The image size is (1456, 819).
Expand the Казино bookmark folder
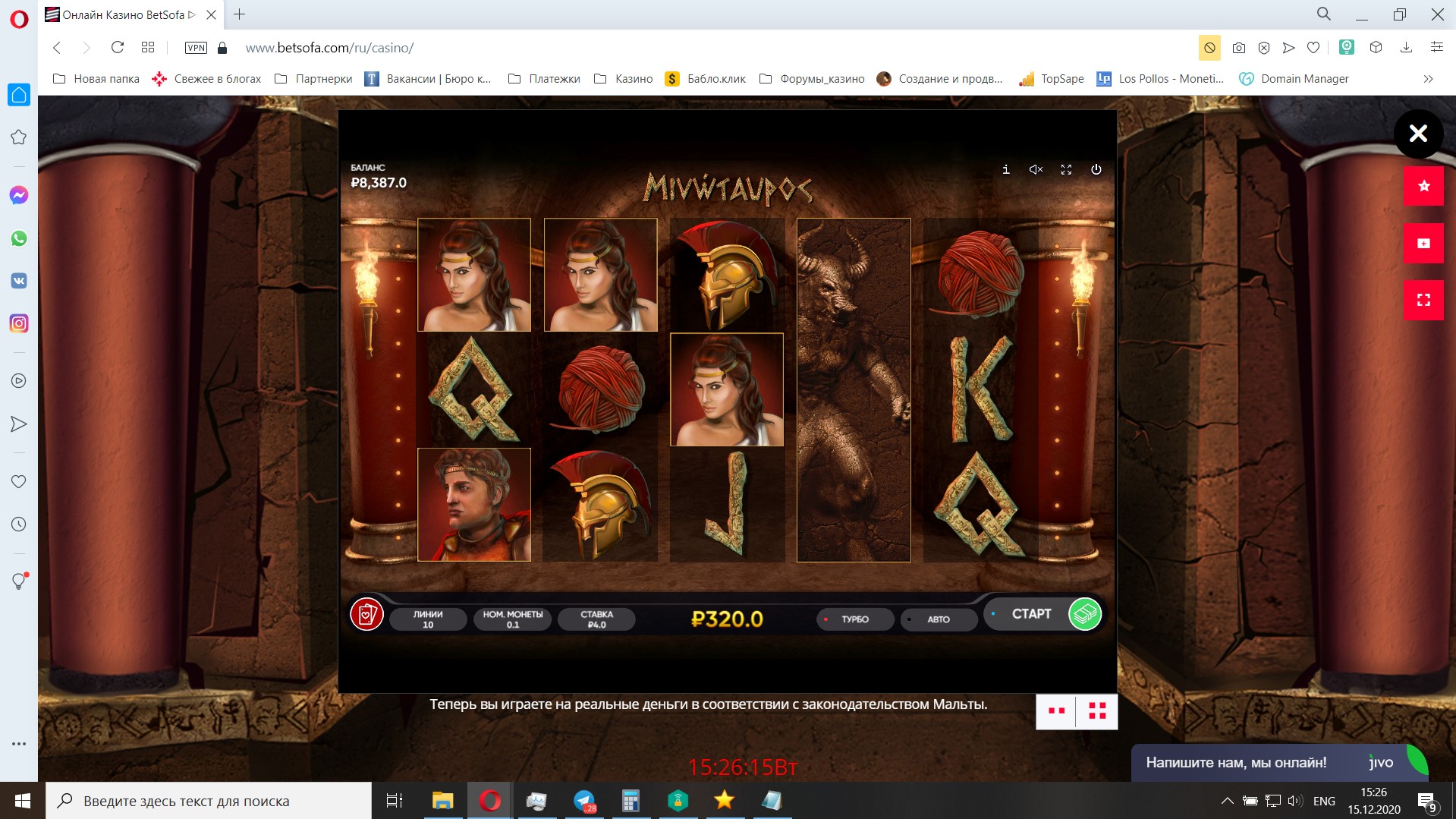click(x=623, y=79)
